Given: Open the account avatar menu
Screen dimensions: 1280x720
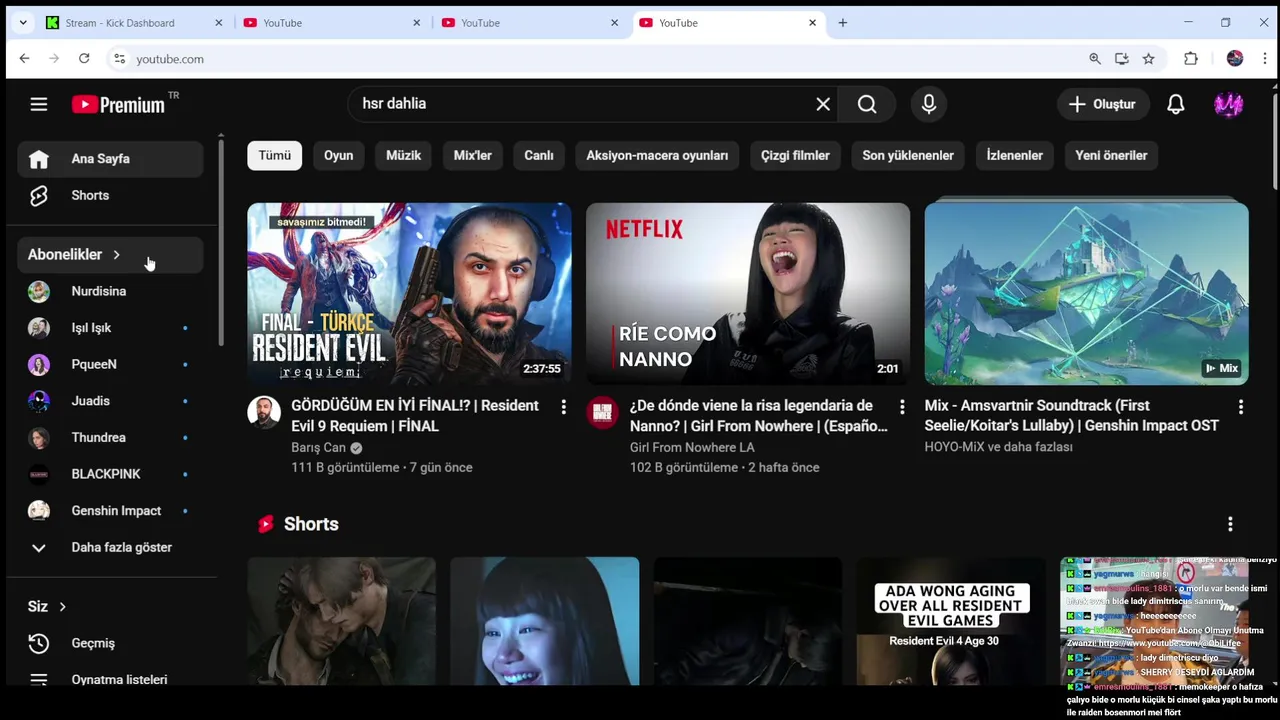Looking at the screenshot, I should pyautogui.click(x=1228, y=104).
